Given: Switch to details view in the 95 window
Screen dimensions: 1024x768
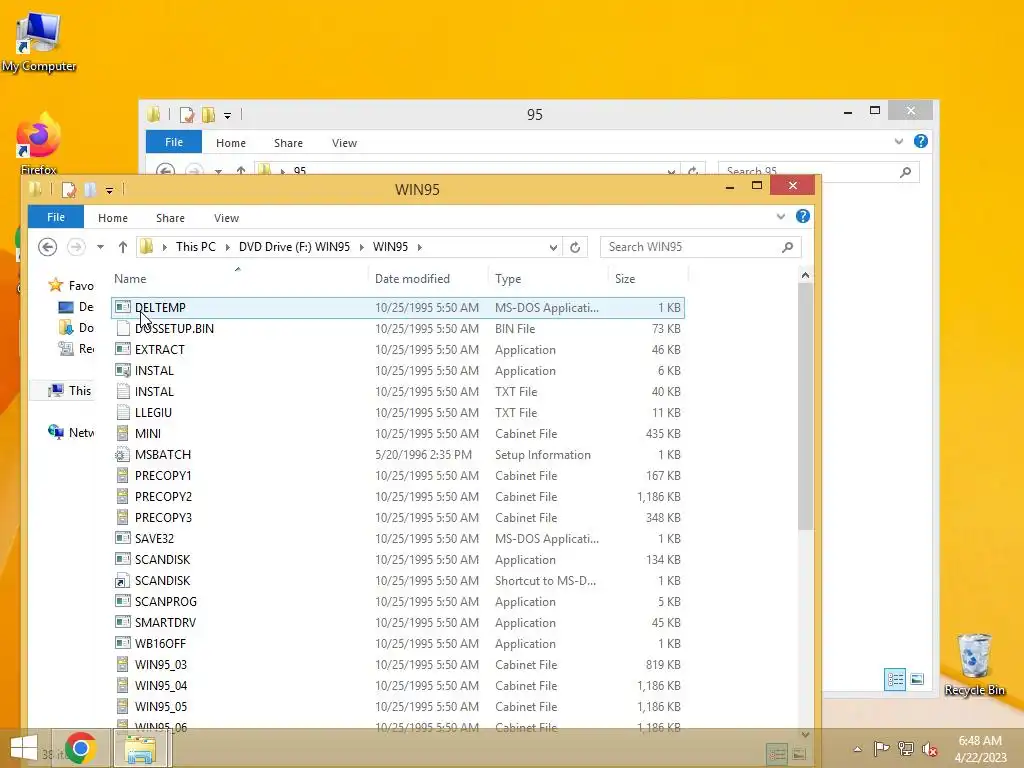Looking at the screenshot, I should coord(895,680).
